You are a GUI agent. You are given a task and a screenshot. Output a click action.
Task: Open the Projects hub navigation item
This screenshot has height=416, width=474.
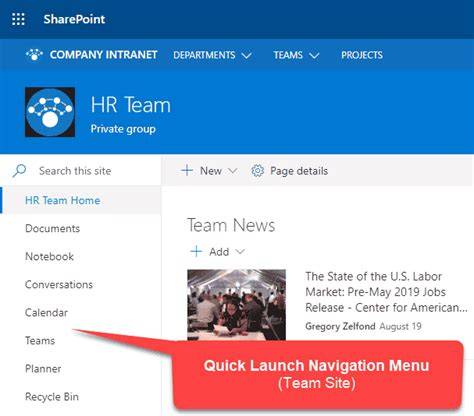[x=362, y=55]
